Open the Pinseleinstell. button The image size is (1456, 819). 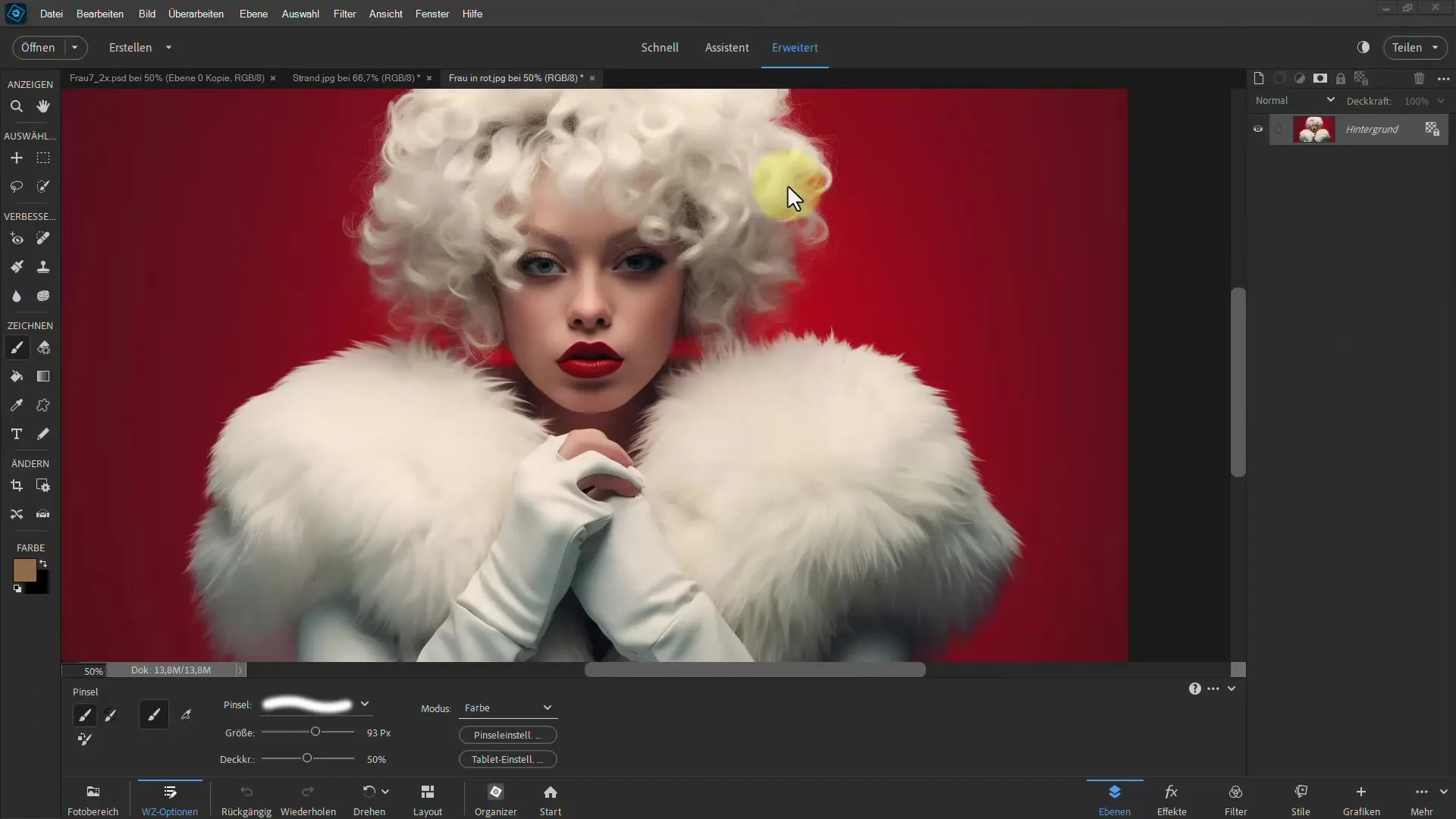(x=508, y=735)
